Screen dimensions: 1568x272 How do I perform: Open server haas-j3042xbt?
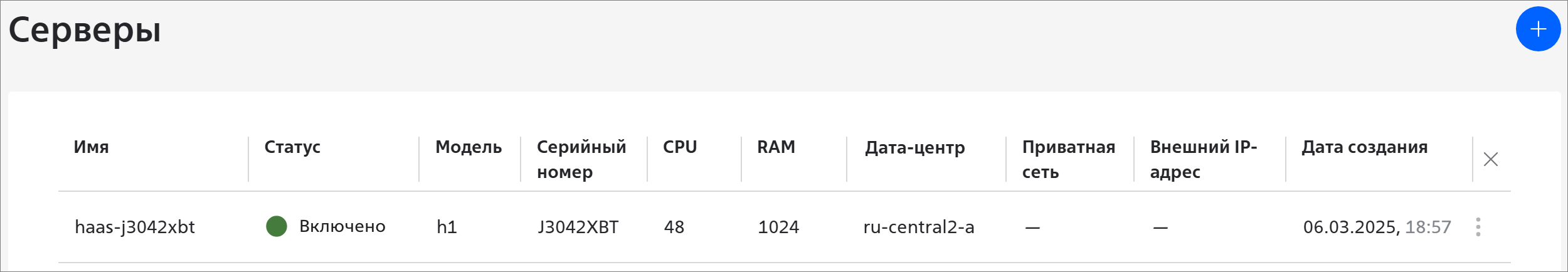(x=135, y=227)
